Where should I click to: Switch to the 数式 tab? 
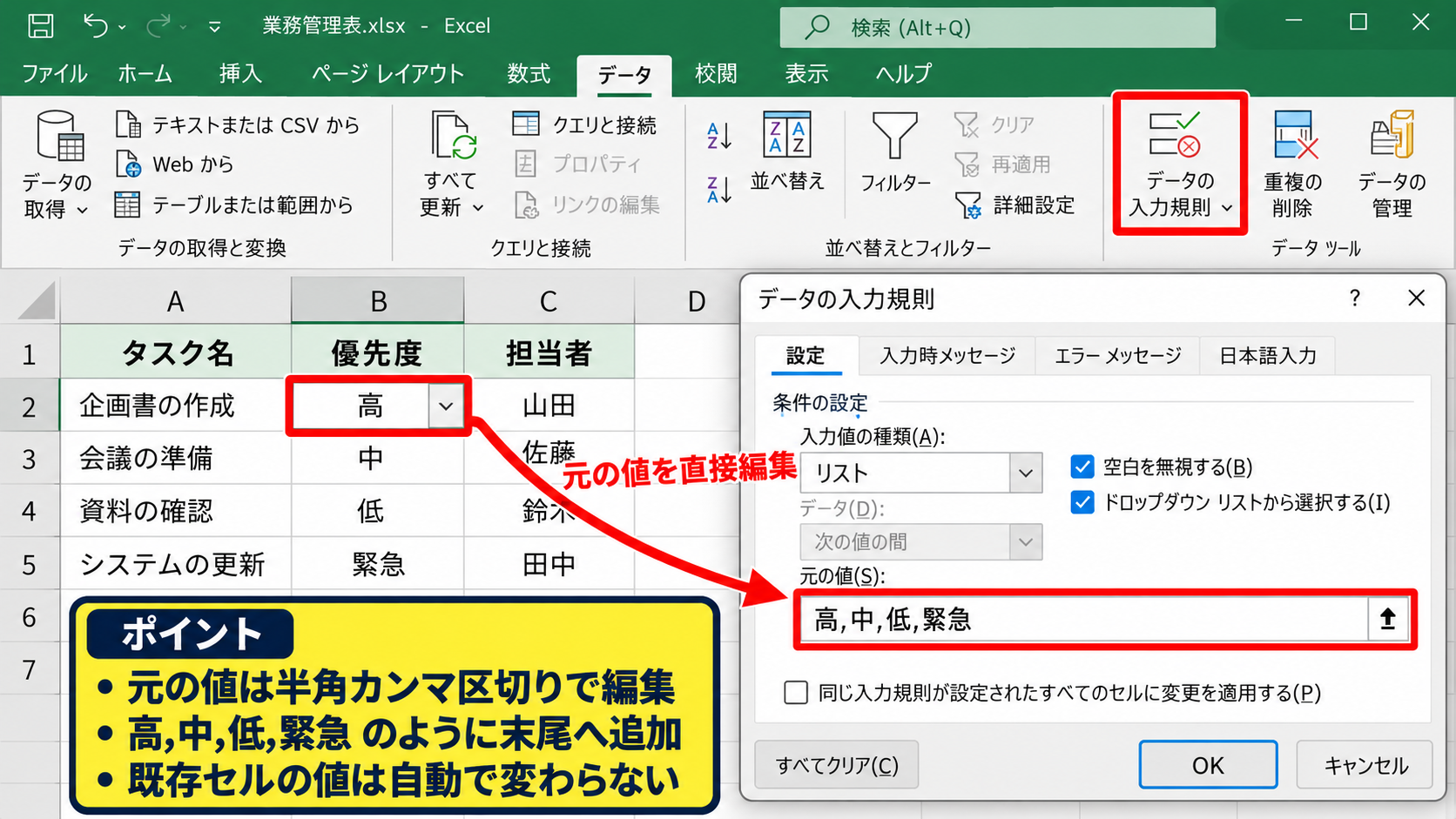click(529, 74)
